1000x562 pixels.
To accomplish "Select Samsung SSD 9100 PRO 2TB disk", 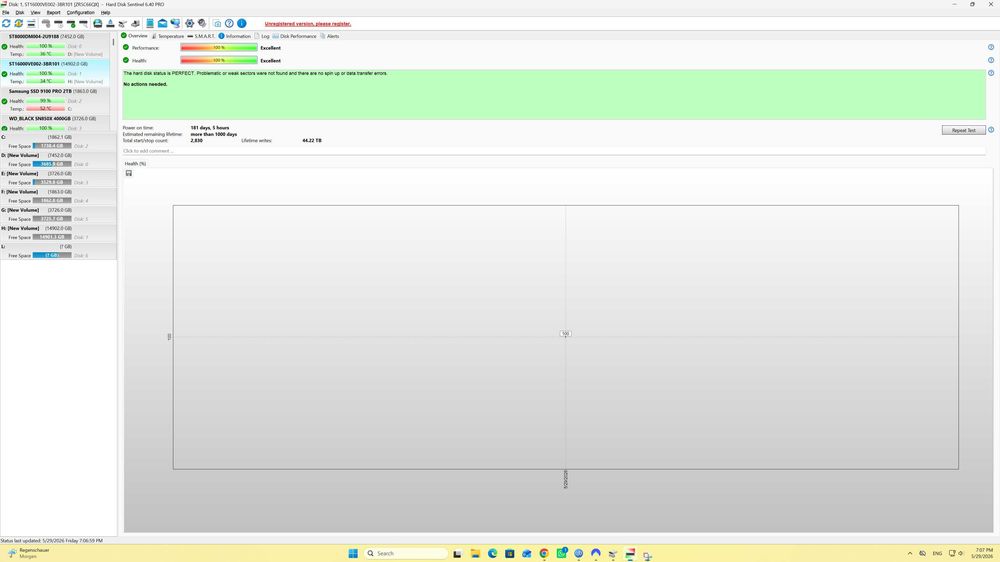I will pos(55,100).
